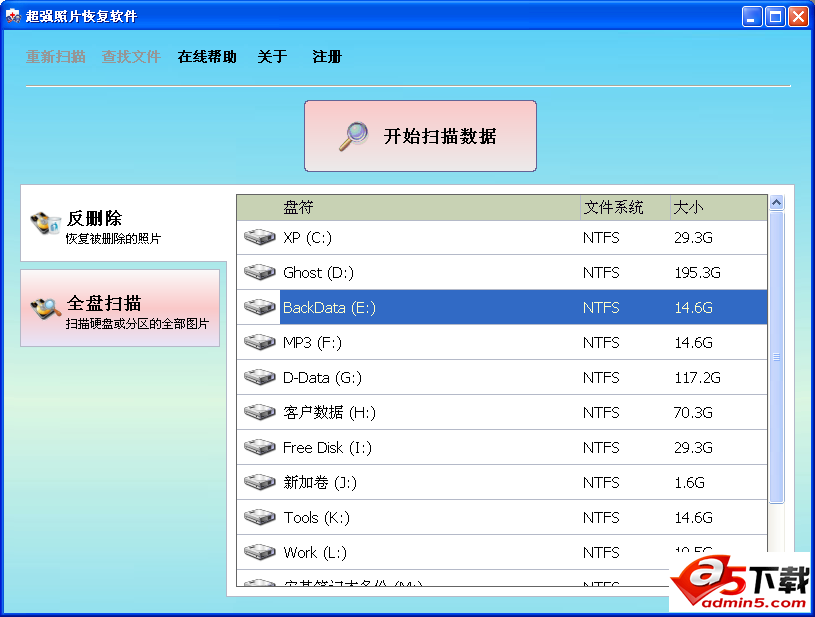The height and width of the screenshot is (617, 815).
Task: Click the disk icon beside MP3 (F:)
Action: tap(259, 342)
